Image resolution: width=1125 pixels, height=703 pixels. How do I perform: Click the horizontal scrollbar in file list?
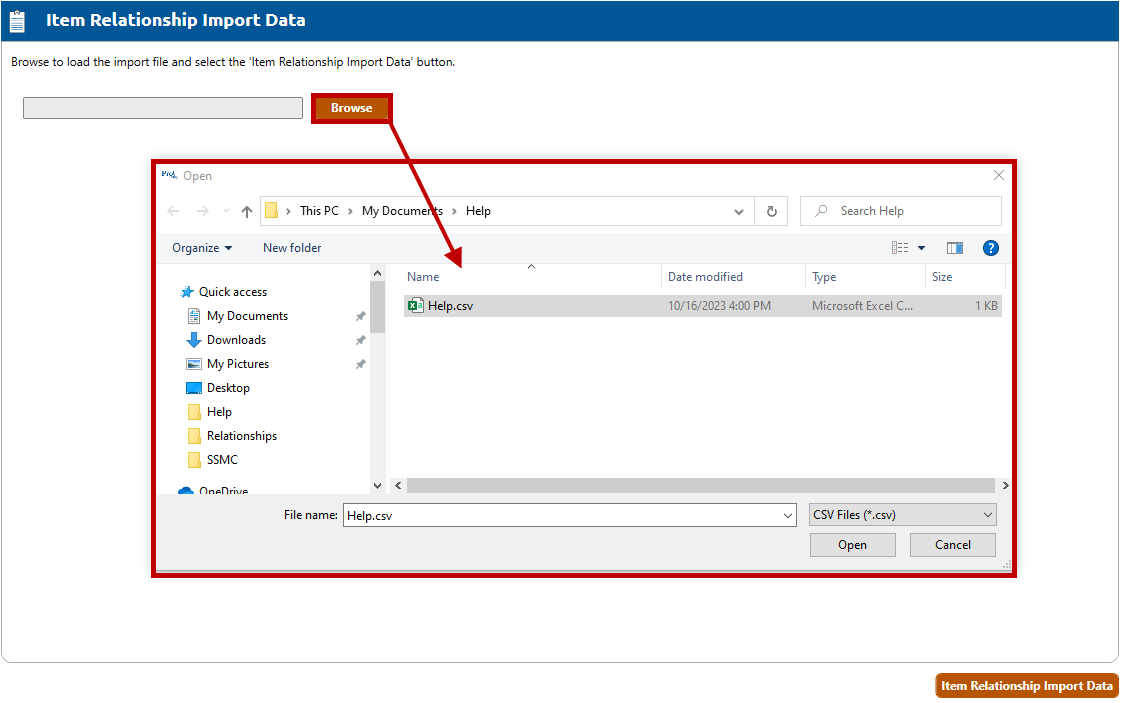click(x=700, y=485)
